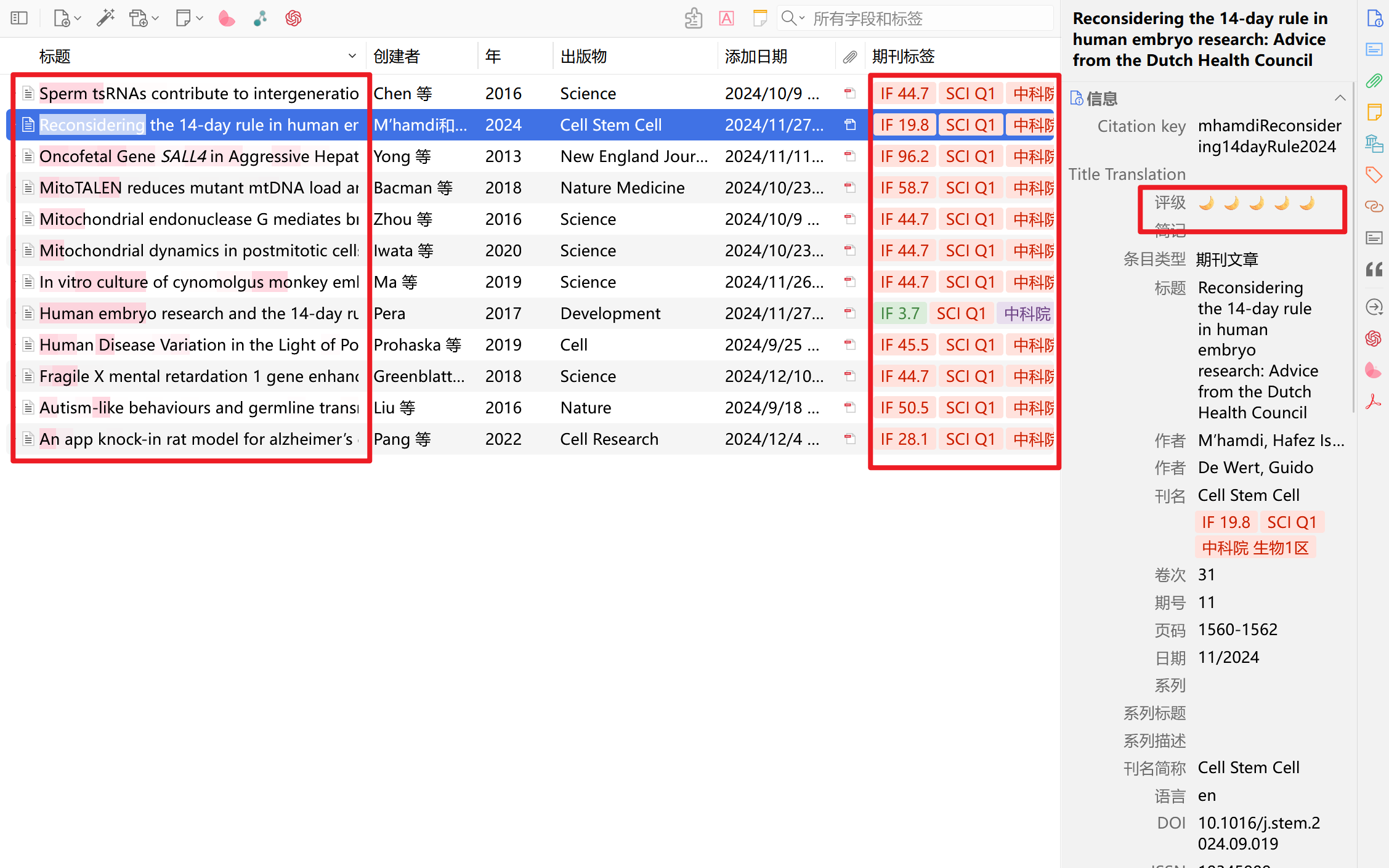The width and height of the screenshot is (1389, 868).
Task: Collapse the 信息 section chevron
Action: click(x=1340, y=98)
